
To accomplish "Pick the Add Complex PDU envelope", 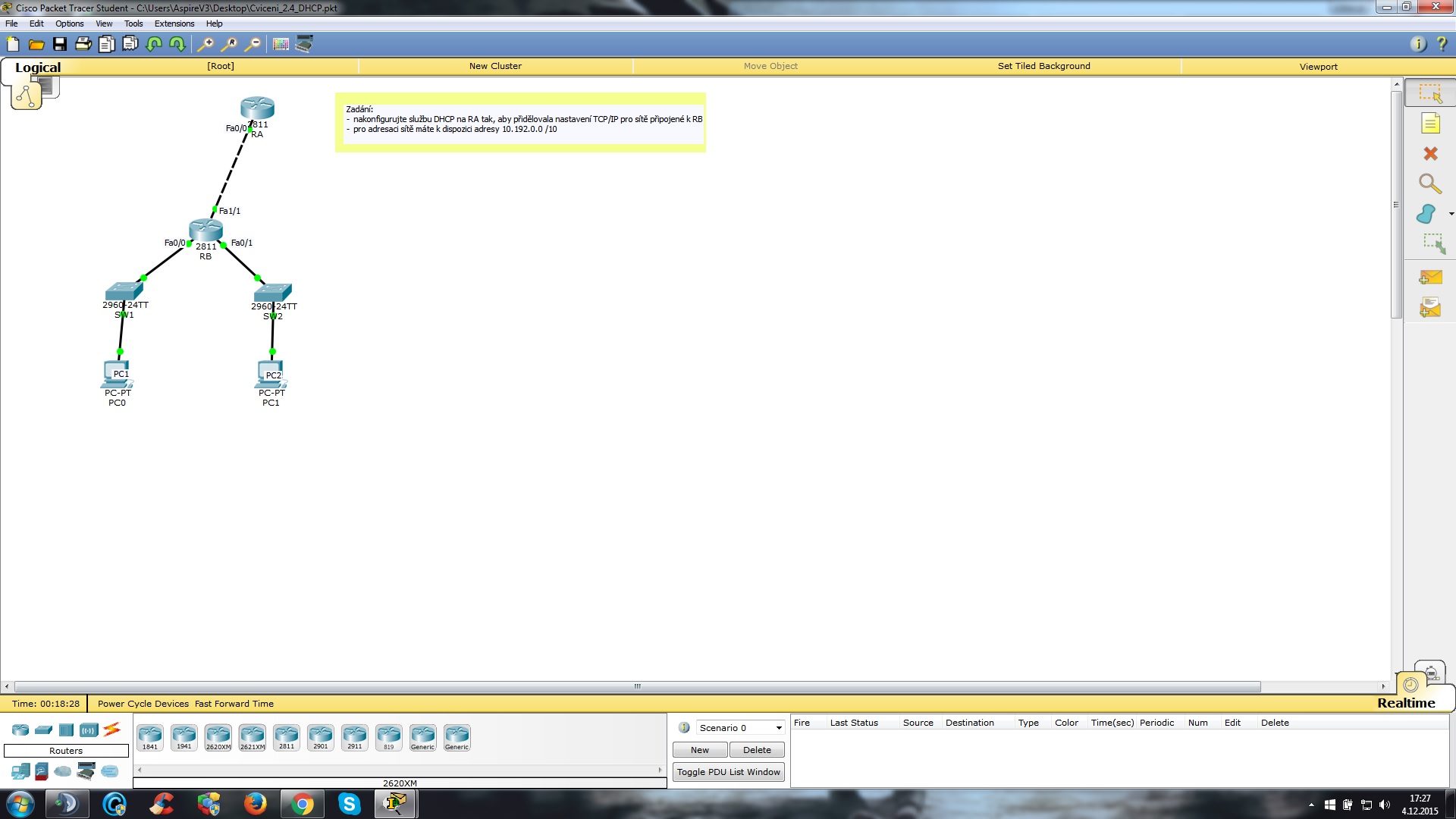I will (x=1430, y=308).
